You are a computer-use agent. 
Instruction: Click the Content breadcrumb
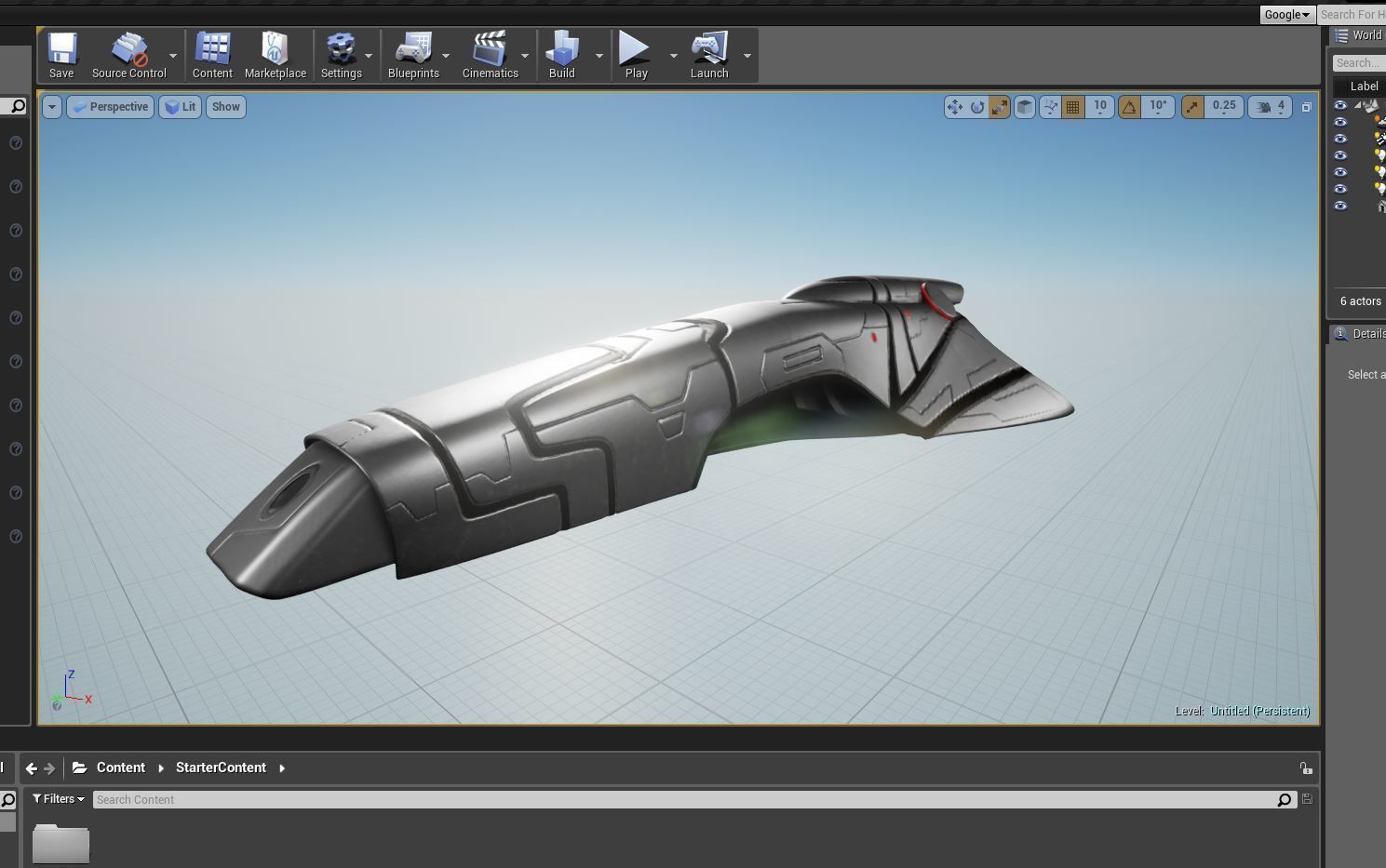click(x=121, y=768)
